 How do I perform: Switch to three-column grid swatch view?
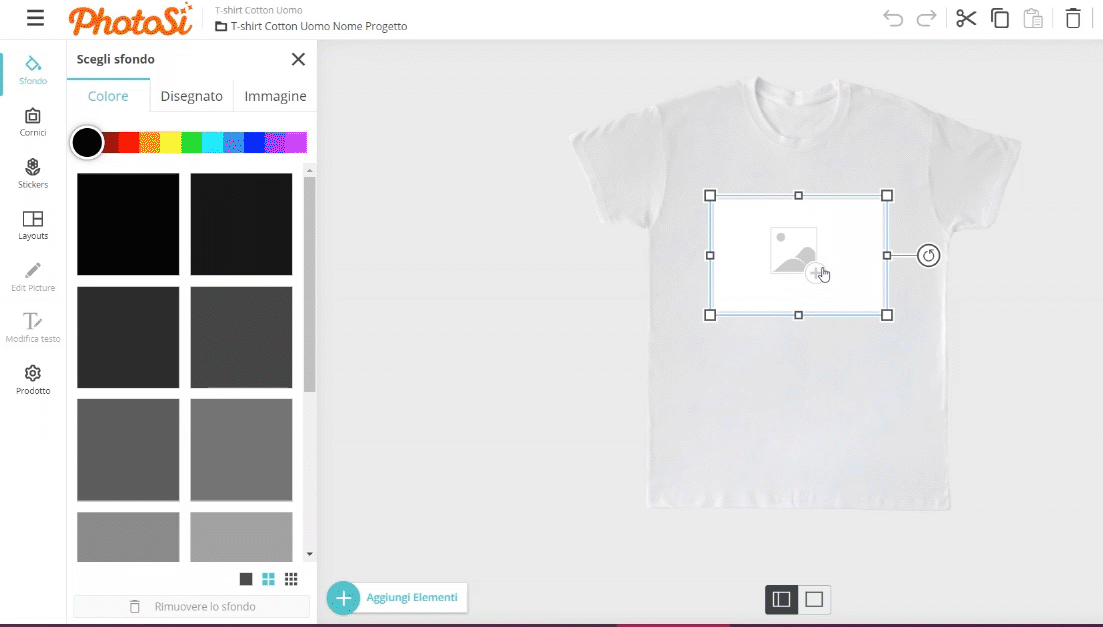click(x=291, y=579)
